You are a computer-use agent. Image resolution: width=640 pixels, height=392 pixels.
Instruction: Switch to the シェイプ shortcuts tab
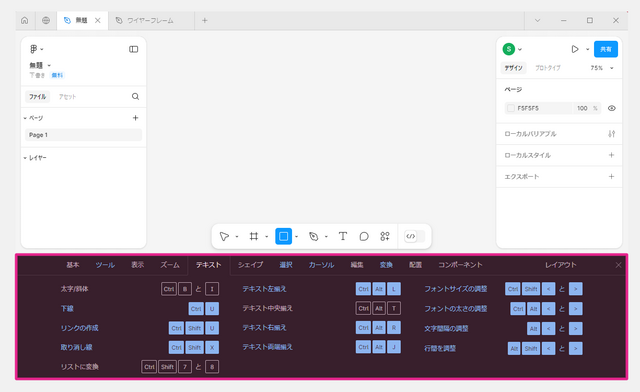tap(250, 265)
